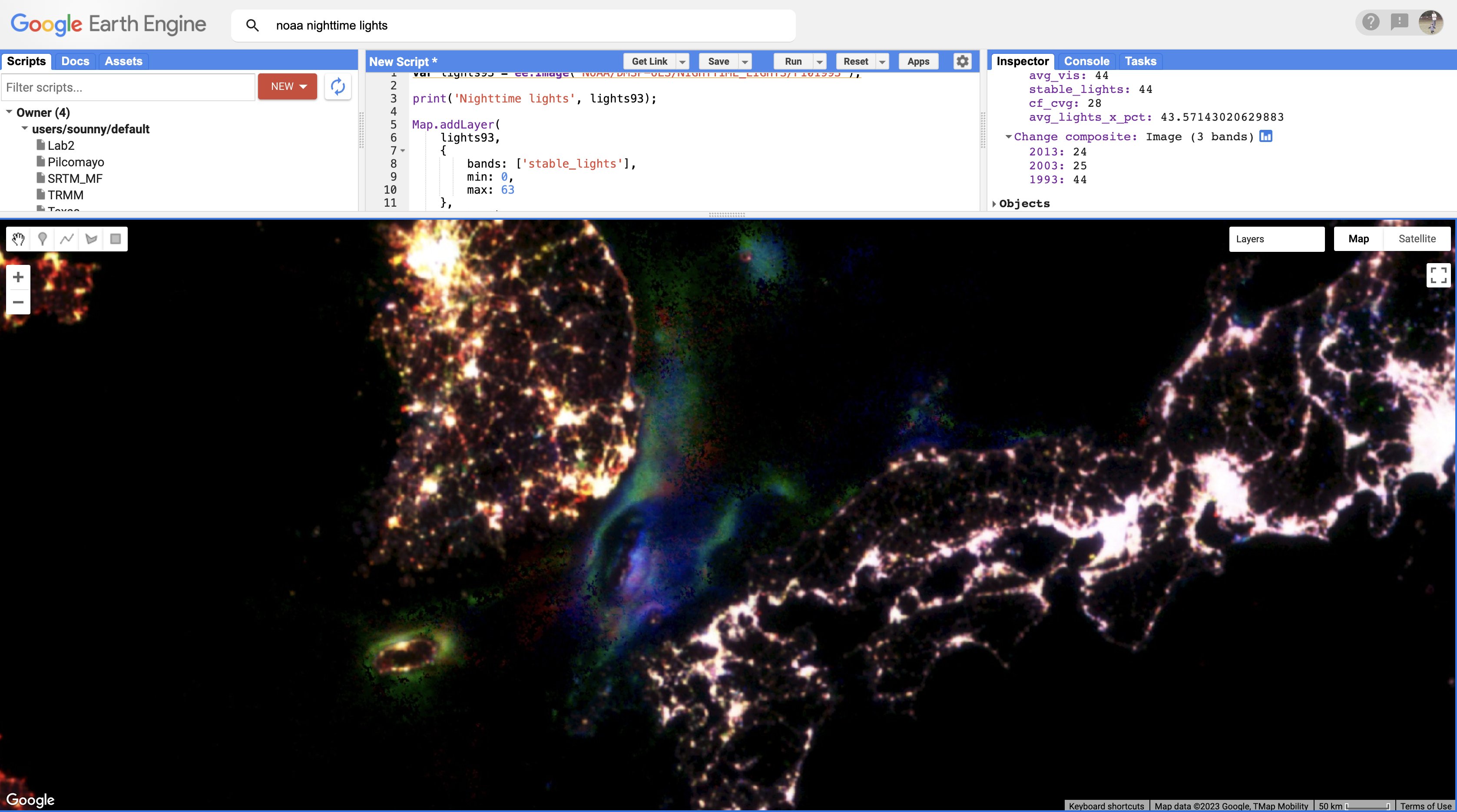The image size is (1457, 812).
Task: Click the Get Link button
Action: (x=649, y=61)
